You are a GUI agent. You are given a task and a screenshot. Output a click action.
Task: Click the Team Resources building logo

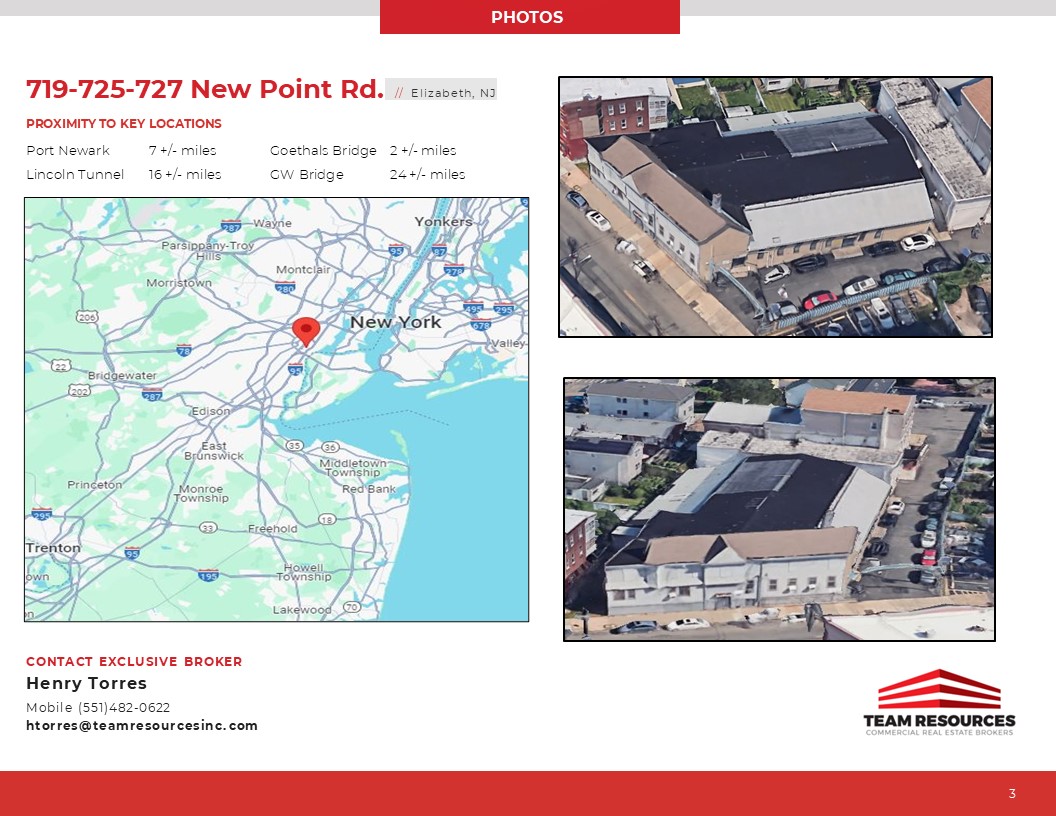(939, 689)
